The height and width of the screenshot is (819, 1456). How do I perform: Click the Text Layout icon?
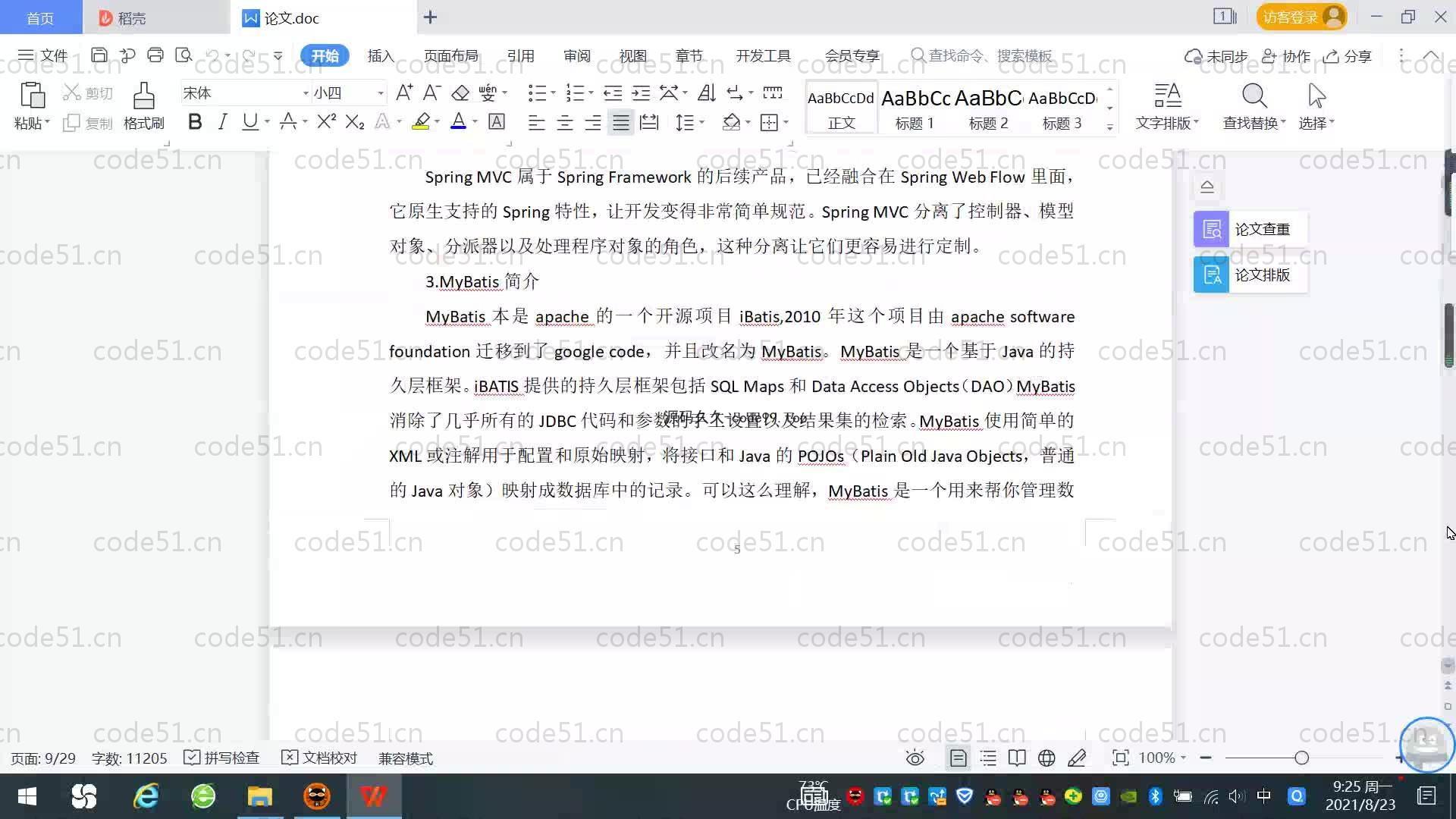click(1167, 96)
